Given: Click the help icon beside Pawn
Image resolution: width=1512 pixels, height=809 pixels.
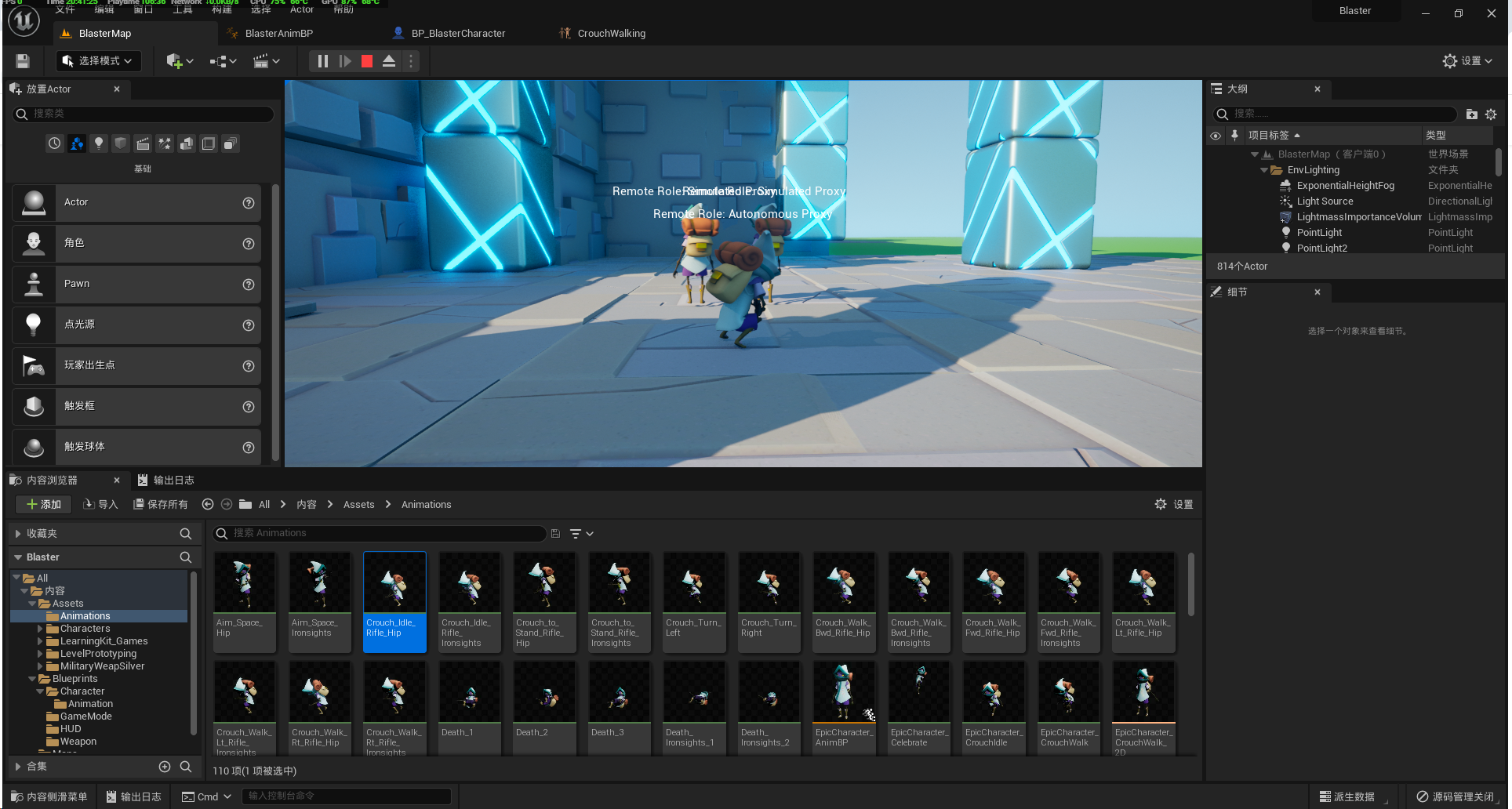Looking at the screenshot, I should (249, 285).
